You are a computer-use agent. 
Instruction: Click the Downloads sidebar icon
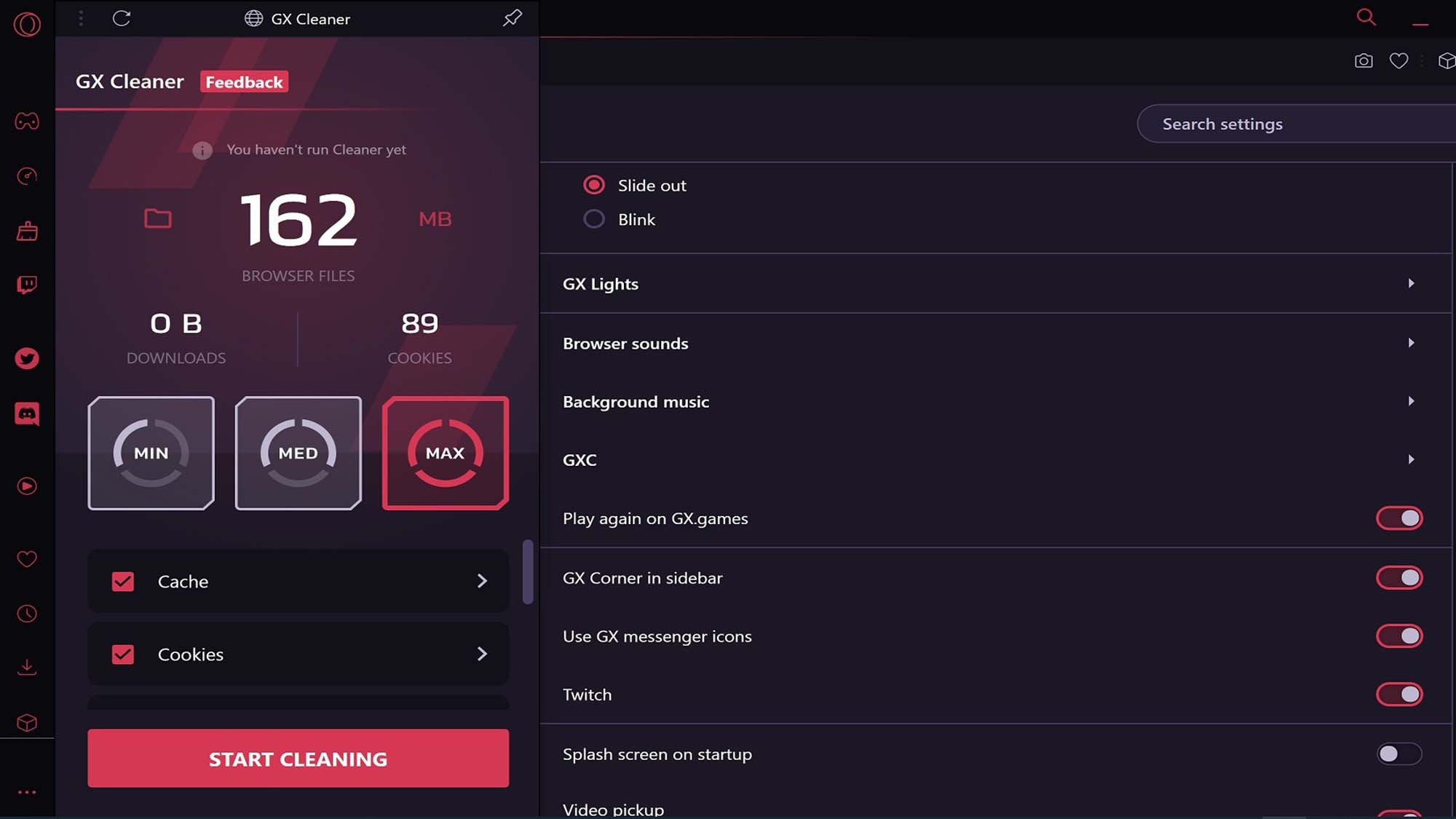click(27, 667)
